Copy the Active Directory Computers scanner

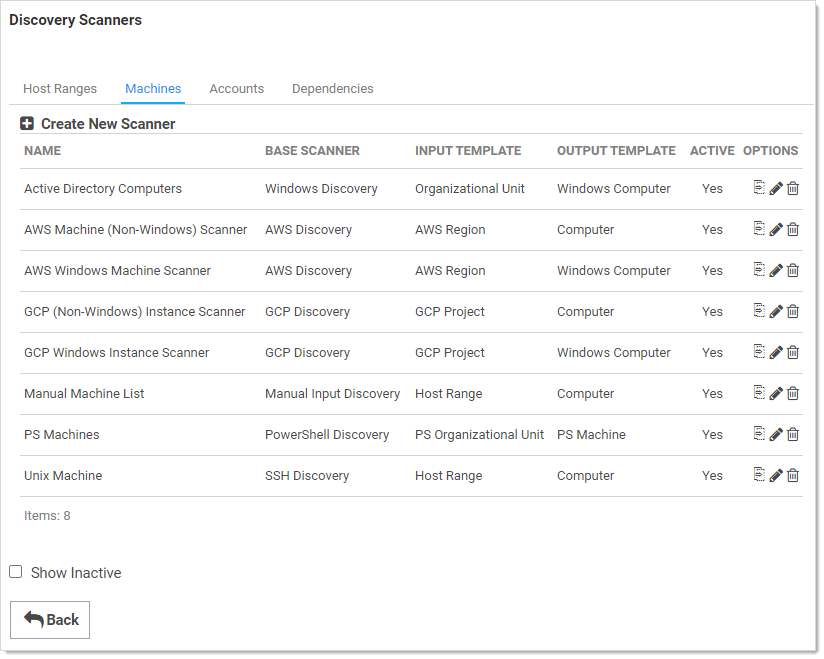759,188
